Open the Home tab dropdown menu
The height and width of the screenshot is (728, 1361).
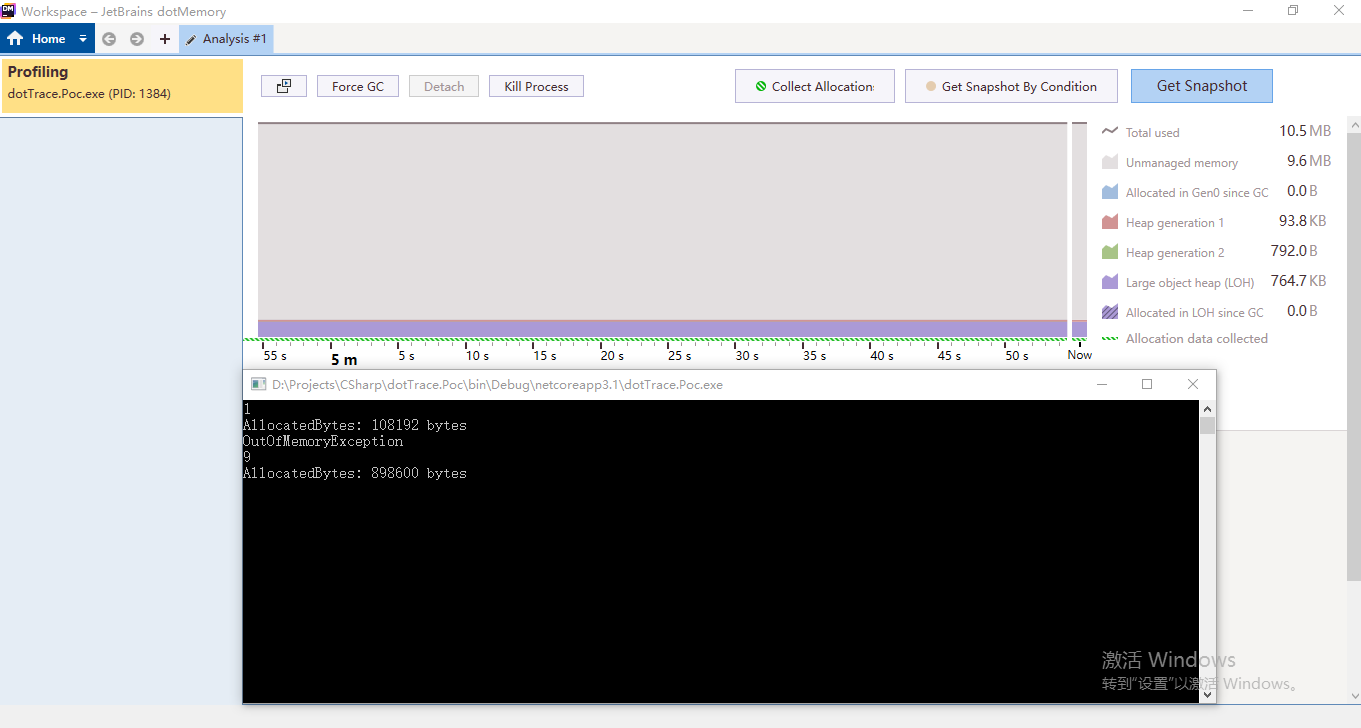(x=82, y=38)
